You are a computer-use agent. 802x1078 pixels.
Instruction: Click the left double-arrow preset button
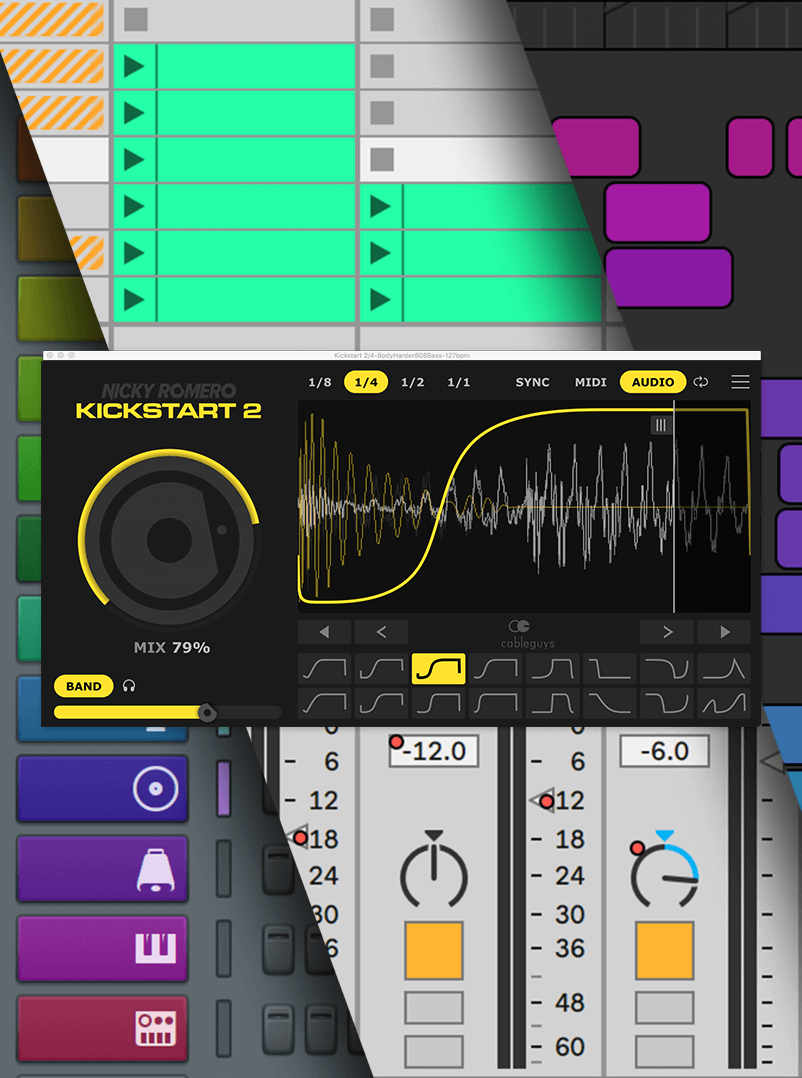(x=323, y=632)
